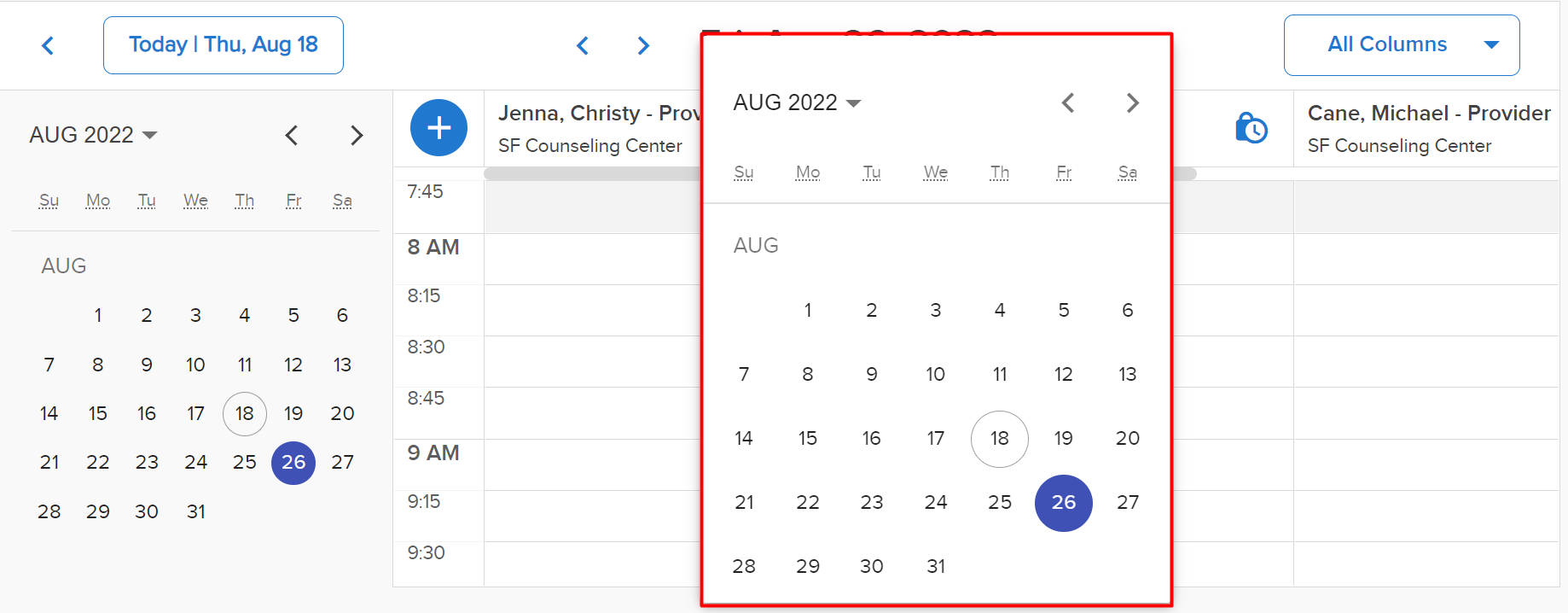This screenshot has width=1568, height=613.
Task: Select August 26 in the popup calendar
Action: coord(1063,503)
